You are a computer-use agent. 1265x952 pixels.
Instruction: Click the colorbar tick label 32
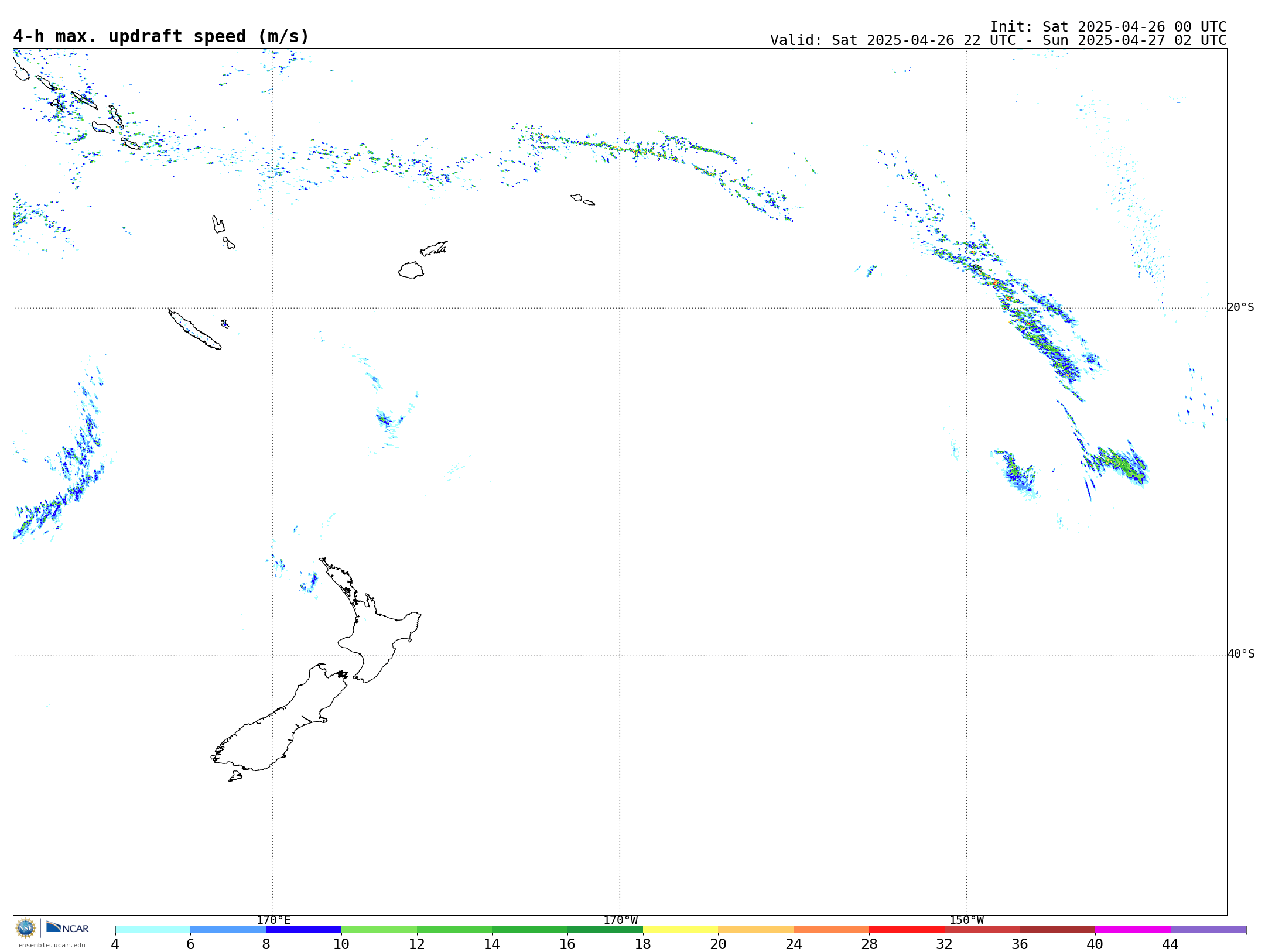click(x=945, y=944)
